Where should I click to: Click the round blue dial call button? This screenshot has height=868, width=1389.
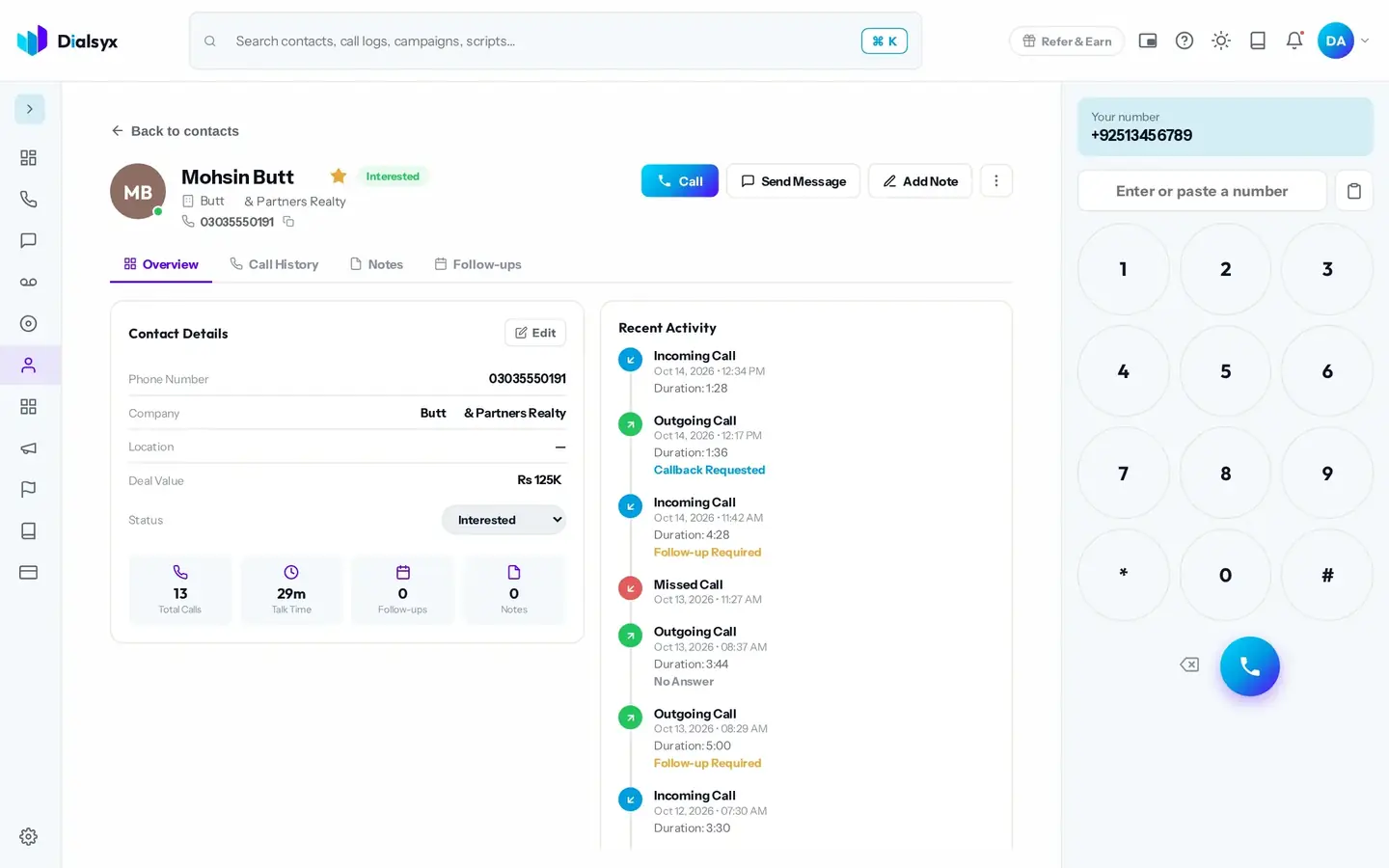(1250, 666)
